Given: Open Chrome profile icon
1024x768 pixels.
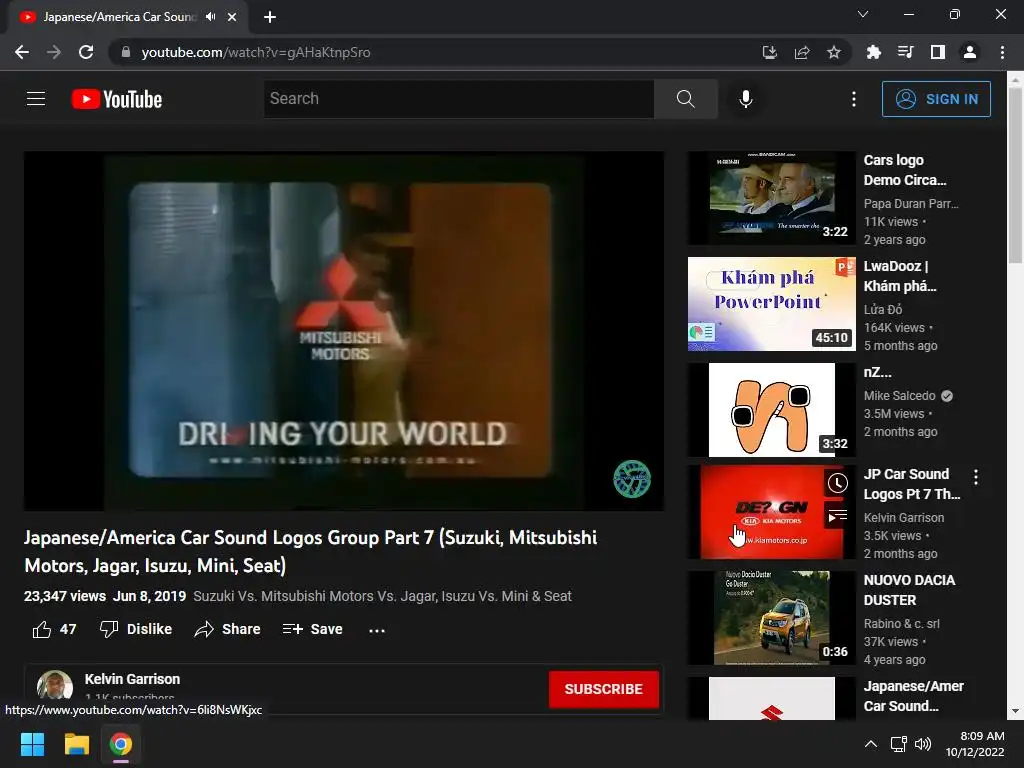Looking at the screenshot, I should [x=970, y=52].
